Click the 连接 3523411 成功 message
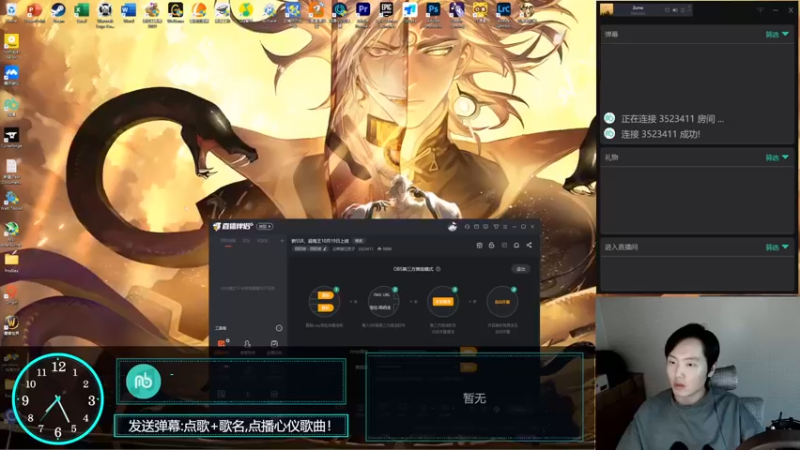The image size is (800, 450). [660, 134]
